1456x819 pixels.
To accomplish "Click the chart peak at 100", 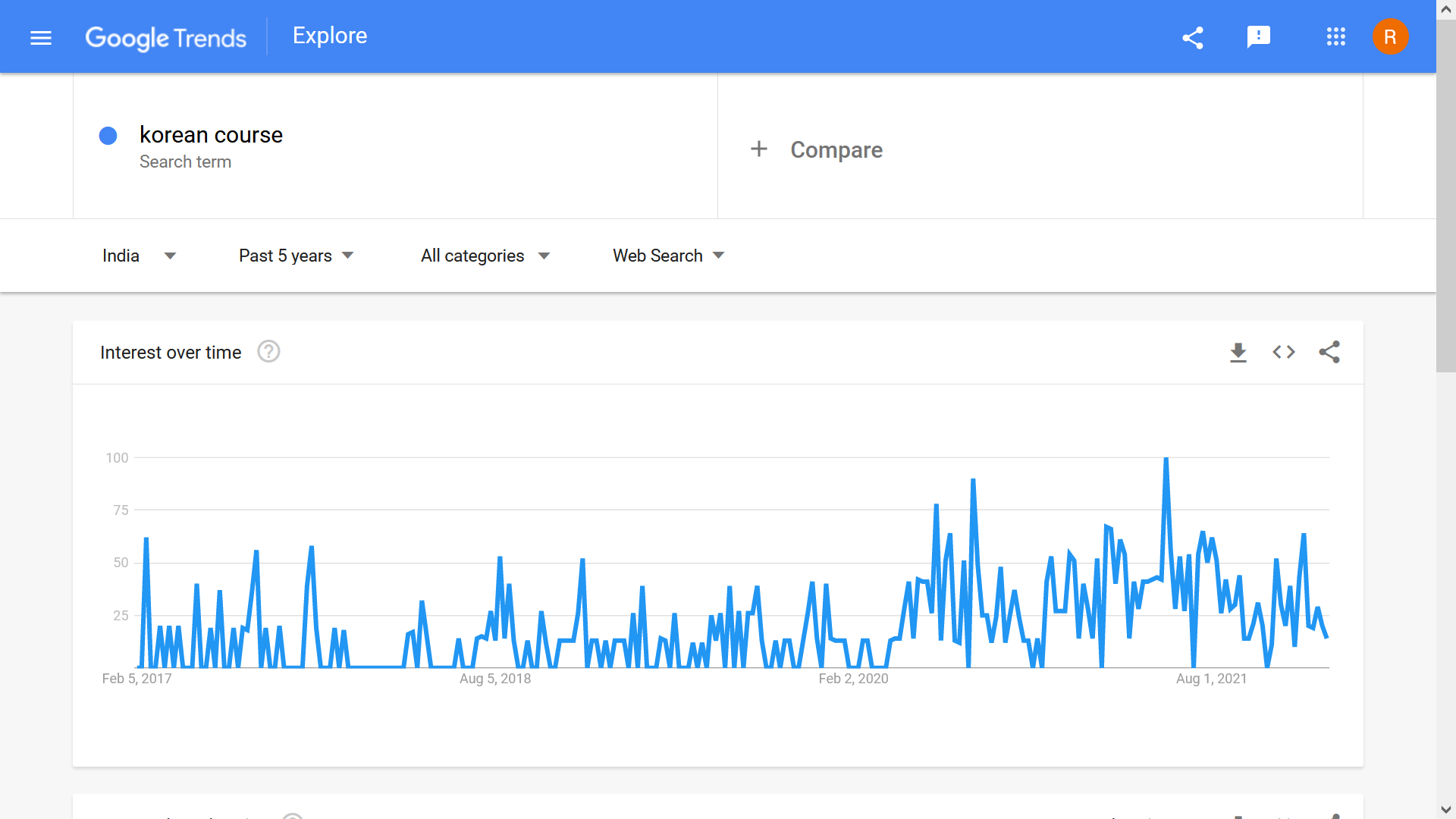I will tap(1166, 459).
